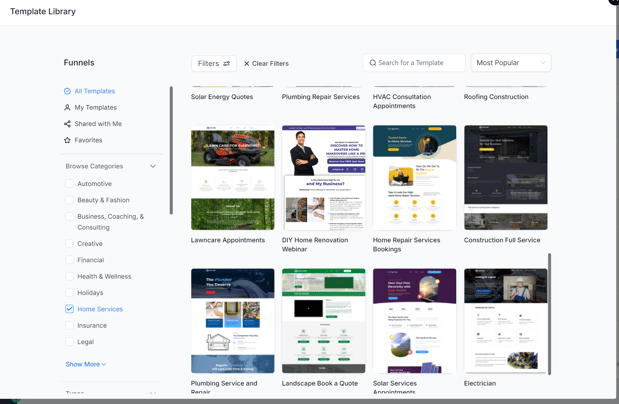Click the All Templates grid icon

point(67,91)
